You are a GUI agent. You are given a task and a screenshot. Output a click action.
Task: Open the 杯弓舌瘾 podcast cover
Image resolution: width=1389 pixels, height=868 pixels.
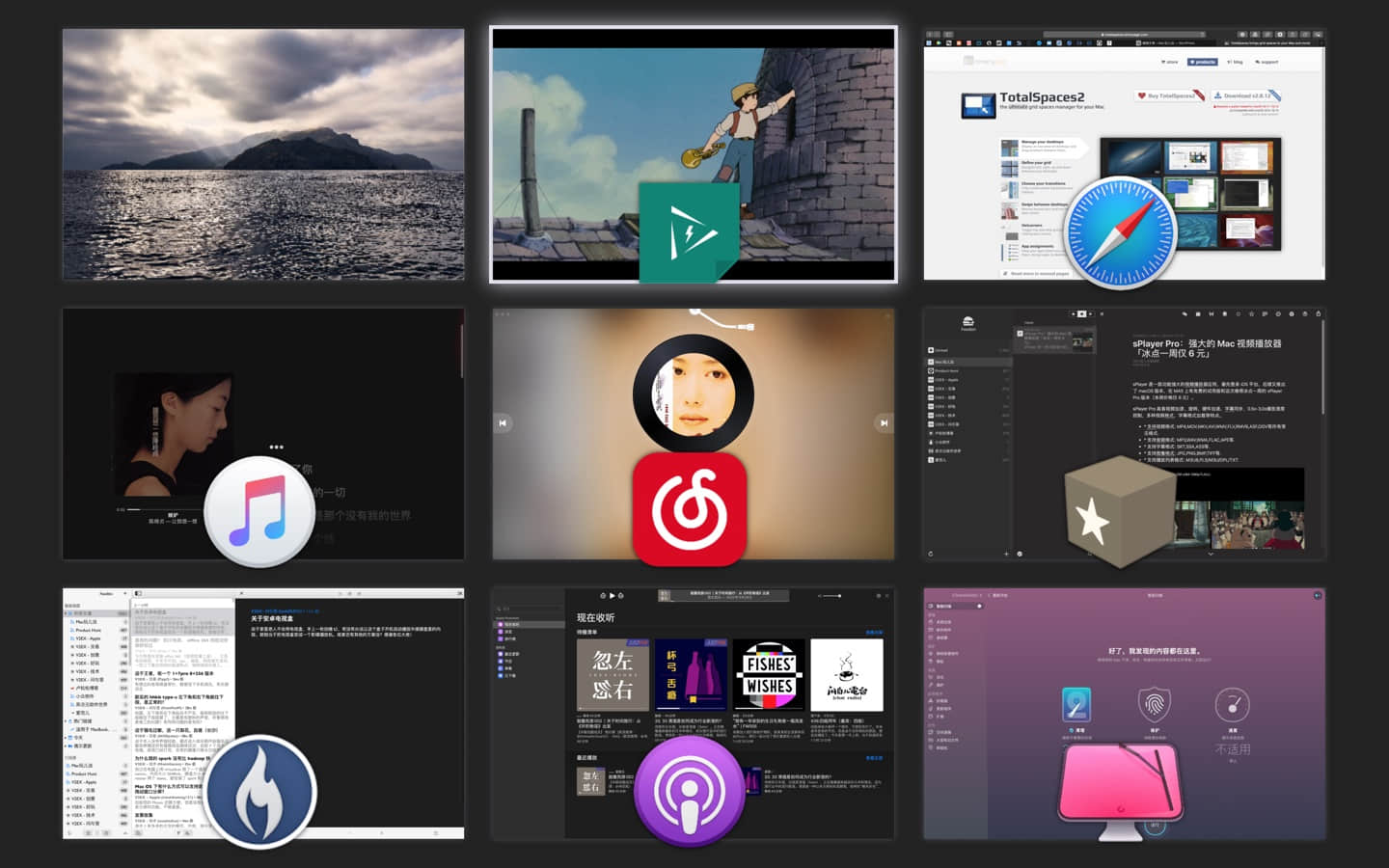pos(691,675)
